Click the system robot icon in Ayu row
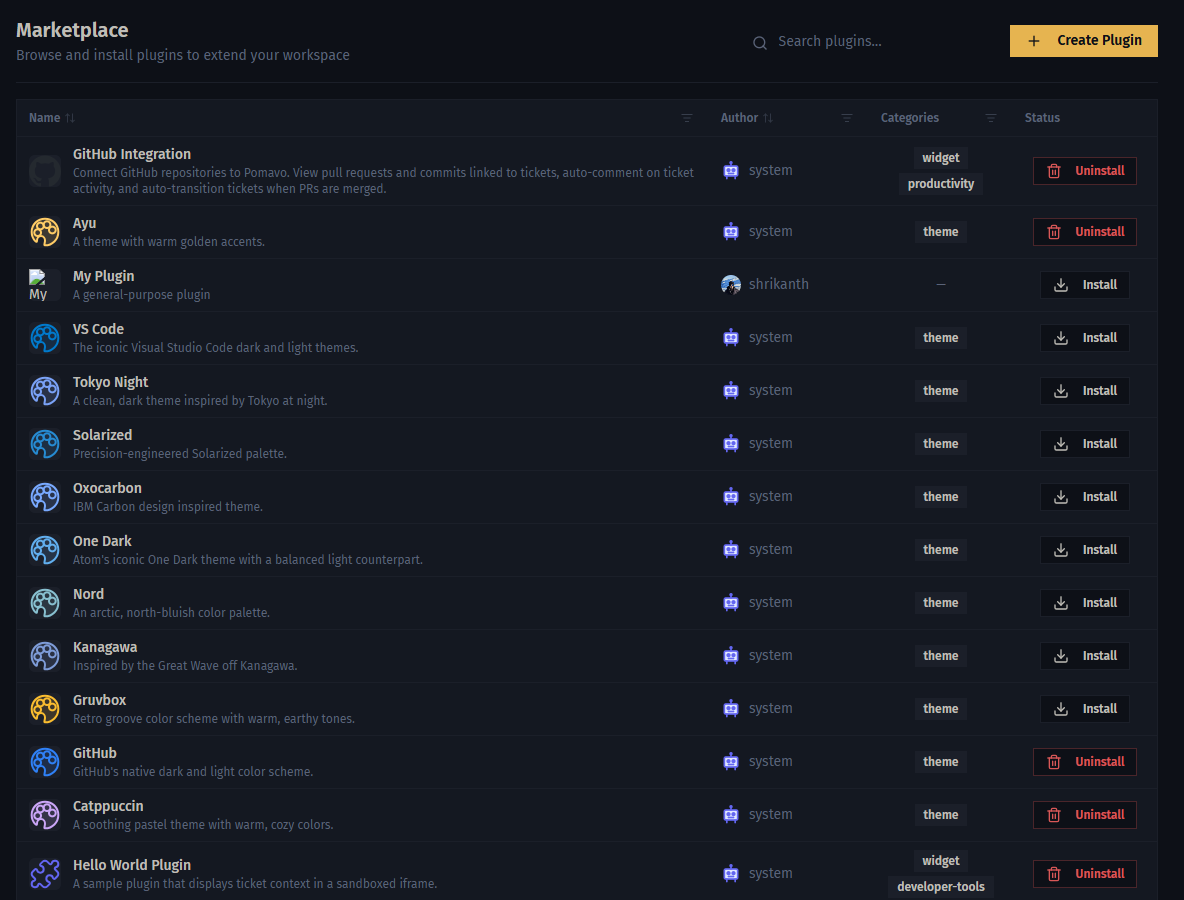 pyautogui.click(x=730, y=232)
